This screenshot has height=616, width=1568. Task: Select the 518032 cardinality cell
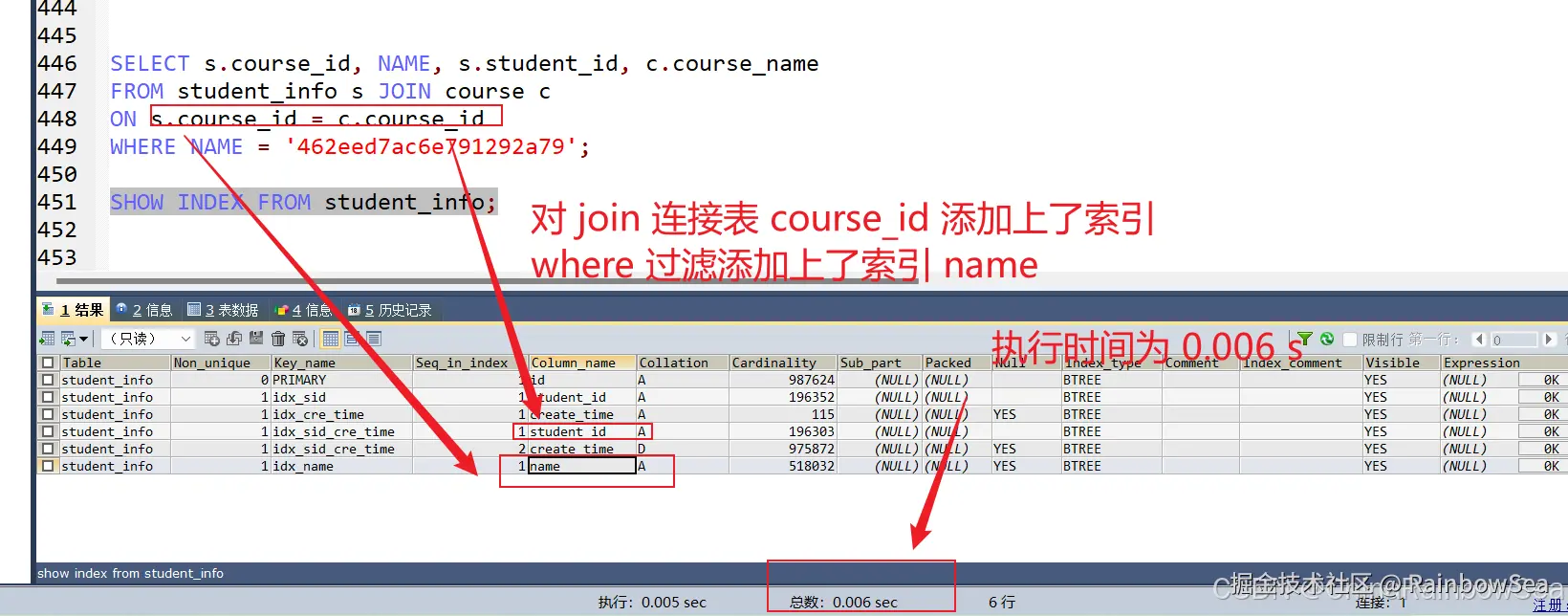tap(783, 466)
